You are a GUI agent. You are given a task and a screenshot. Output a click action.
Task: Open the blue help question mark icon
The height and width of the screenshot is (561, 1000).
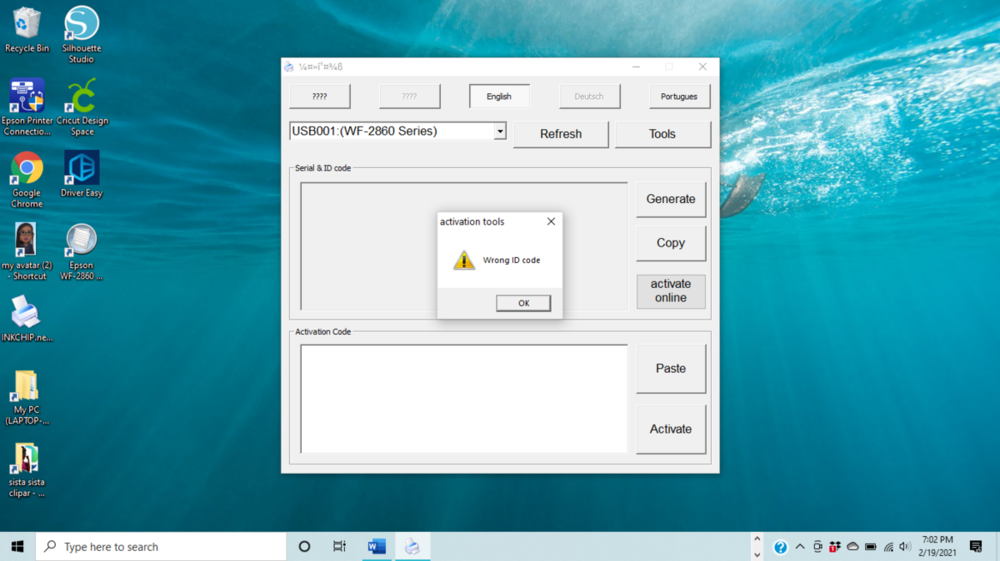coord(780,547)
